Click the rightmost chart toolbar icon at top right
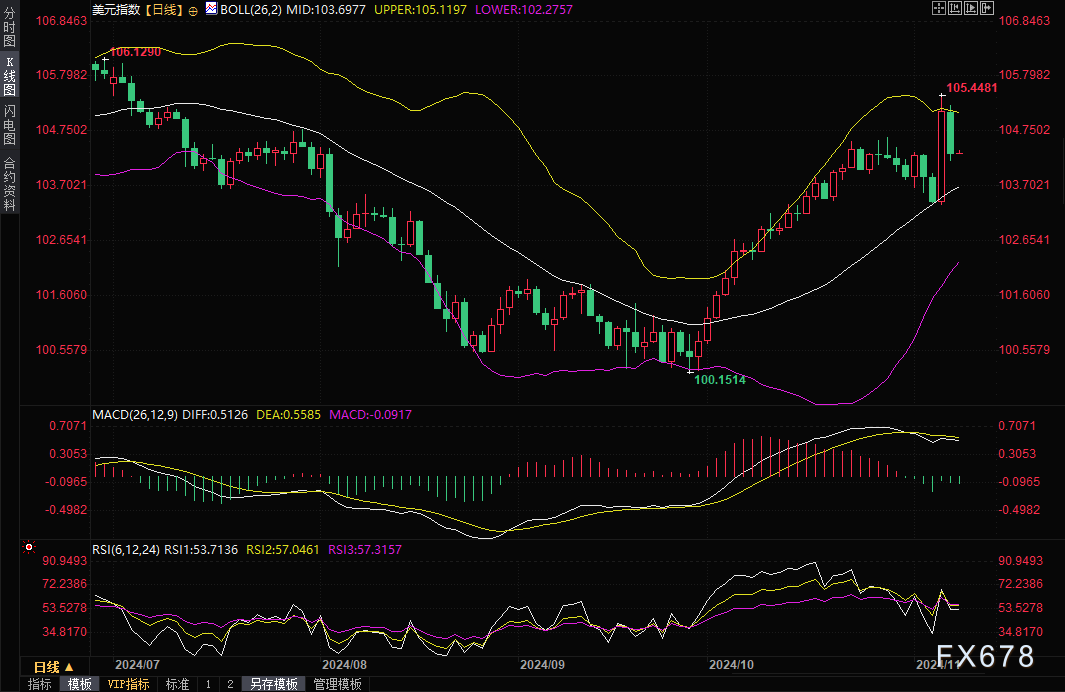This screenshot has height=692, width=1065. tap(988, 8)
